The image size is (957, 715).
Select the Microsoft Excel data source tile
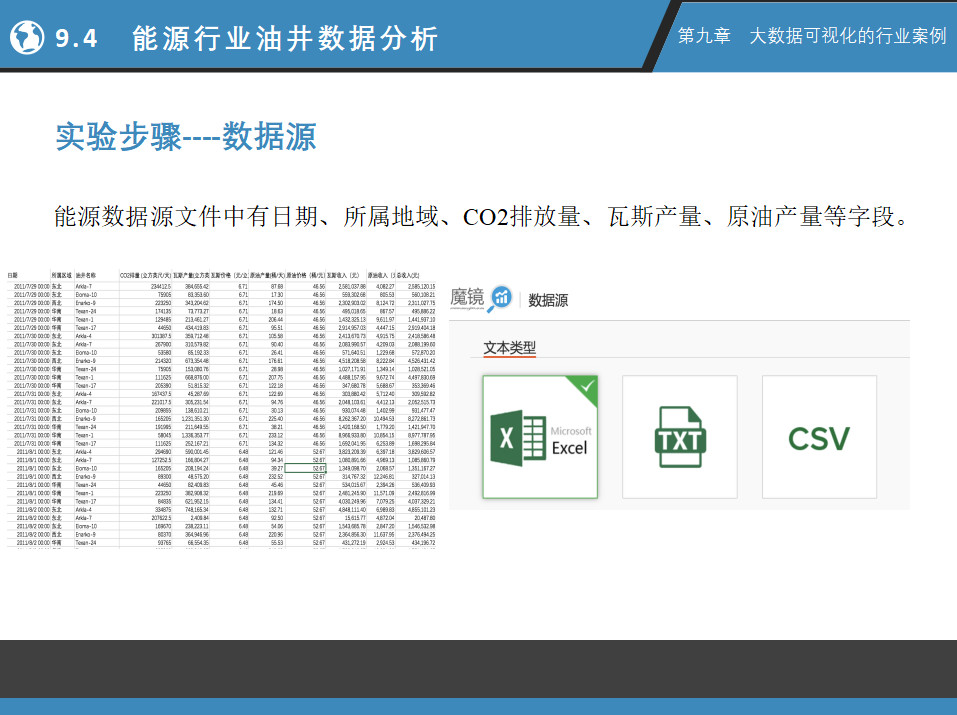point(540,437)
